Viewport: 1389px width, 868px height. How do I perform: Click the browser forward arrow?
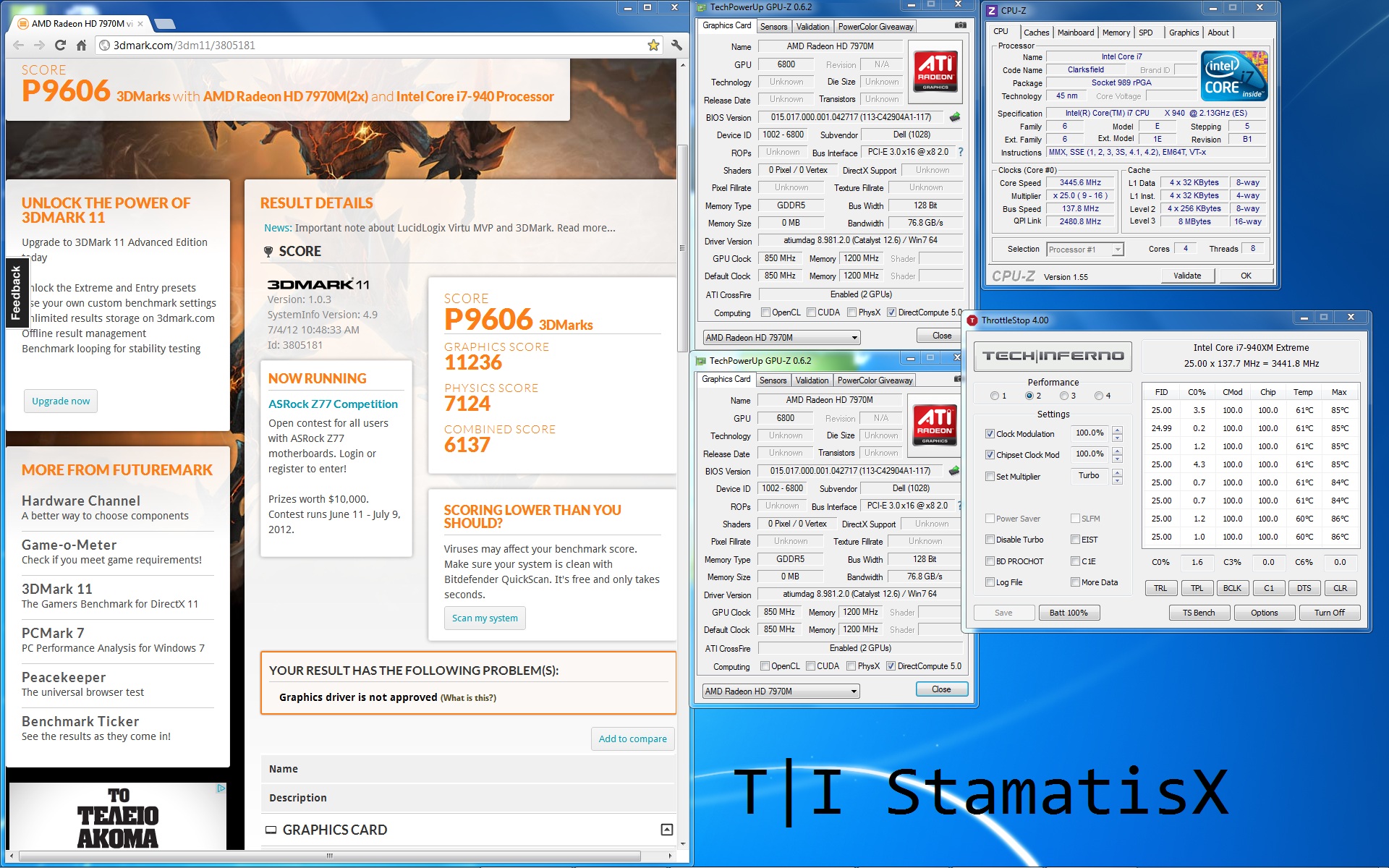click(x=40, y=45)
